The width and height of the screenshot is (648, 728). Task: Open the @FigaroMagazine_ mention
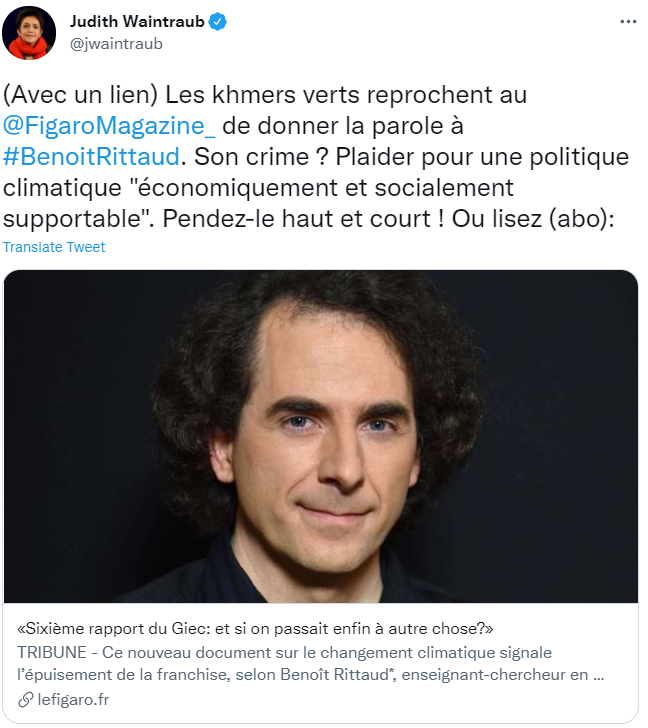[109, 126]
